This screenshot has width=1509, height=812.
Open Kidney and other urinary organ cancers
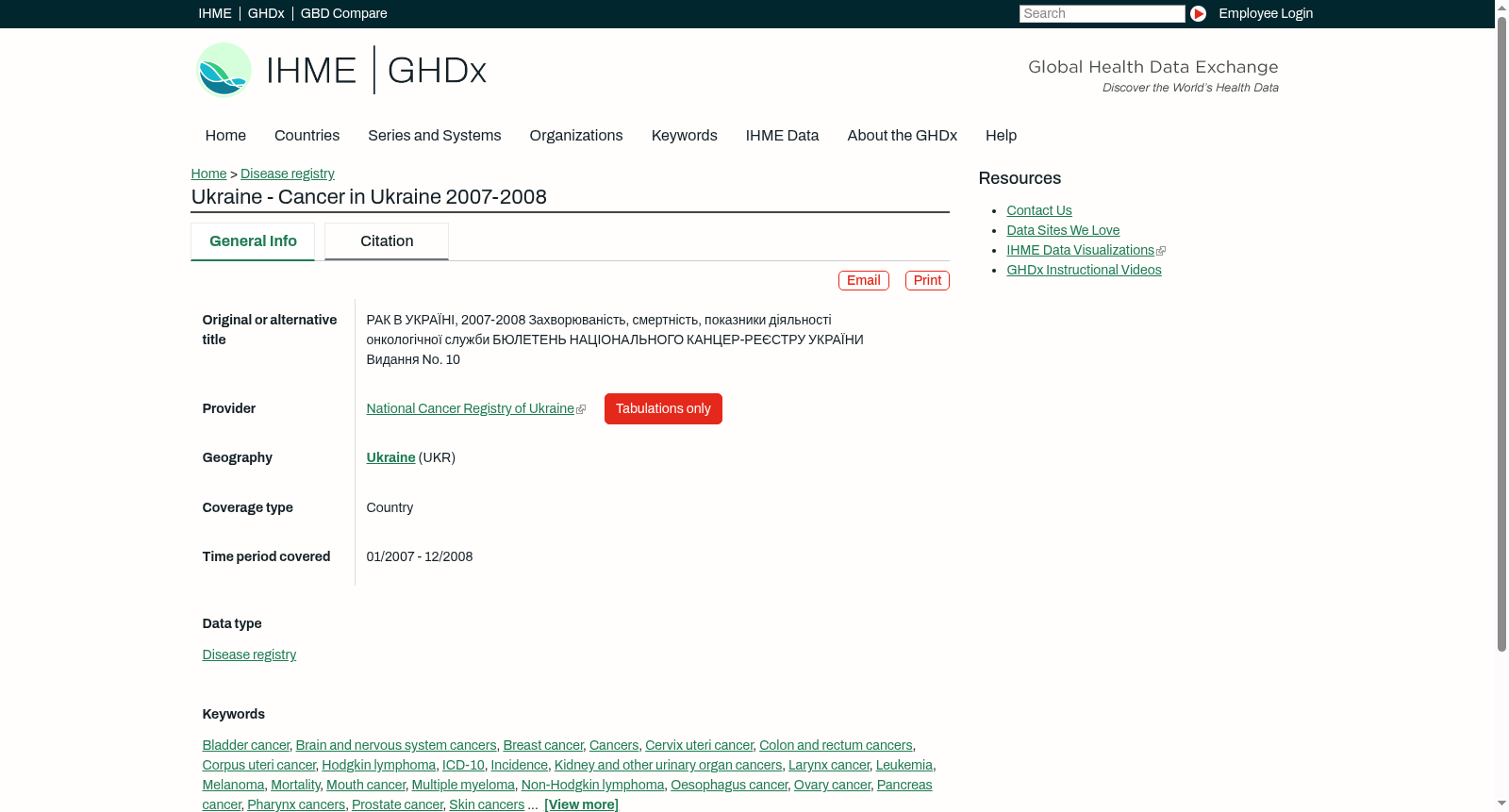(x=668, y=765)
